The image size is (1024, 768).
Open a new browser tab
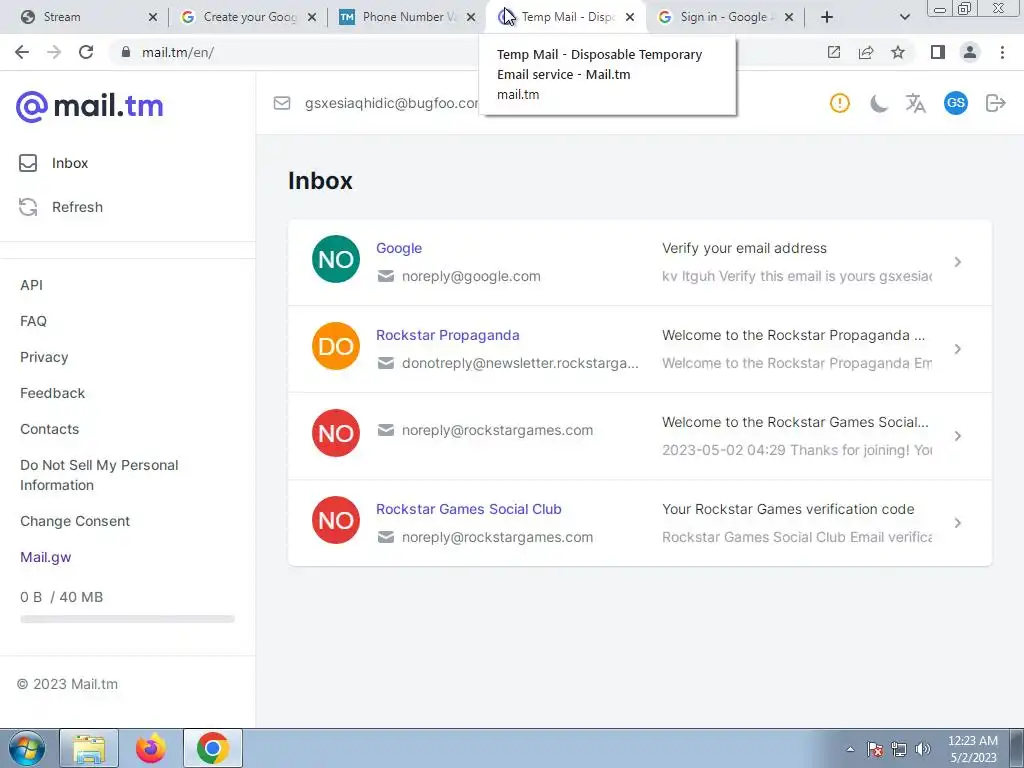pyautogui.click(x=827, y=17)
